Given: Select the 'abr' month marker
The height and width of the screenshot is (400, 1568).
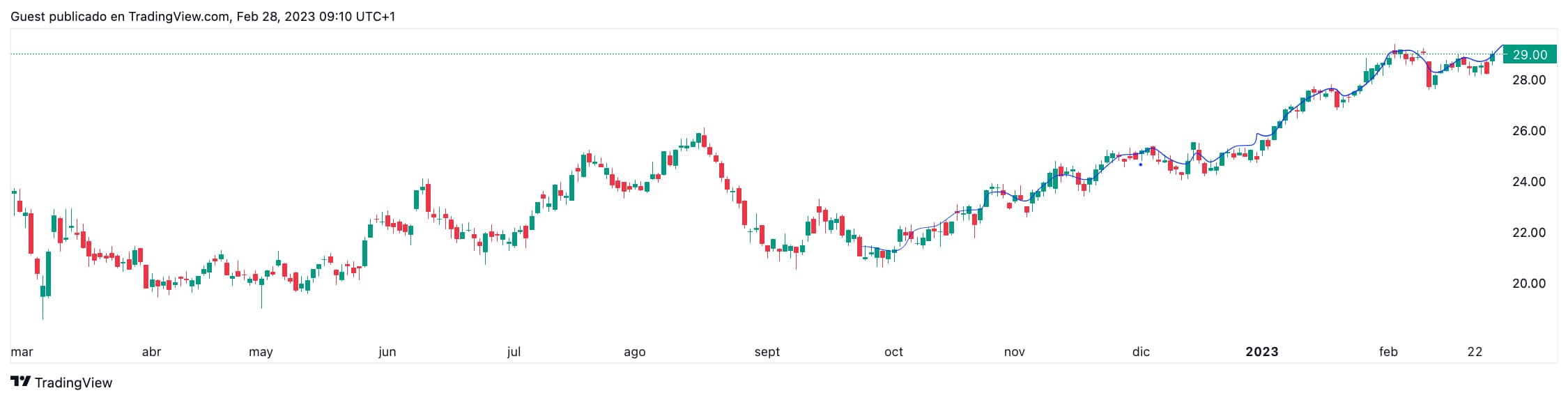Looking at the screenshot, I should (151, 352).
